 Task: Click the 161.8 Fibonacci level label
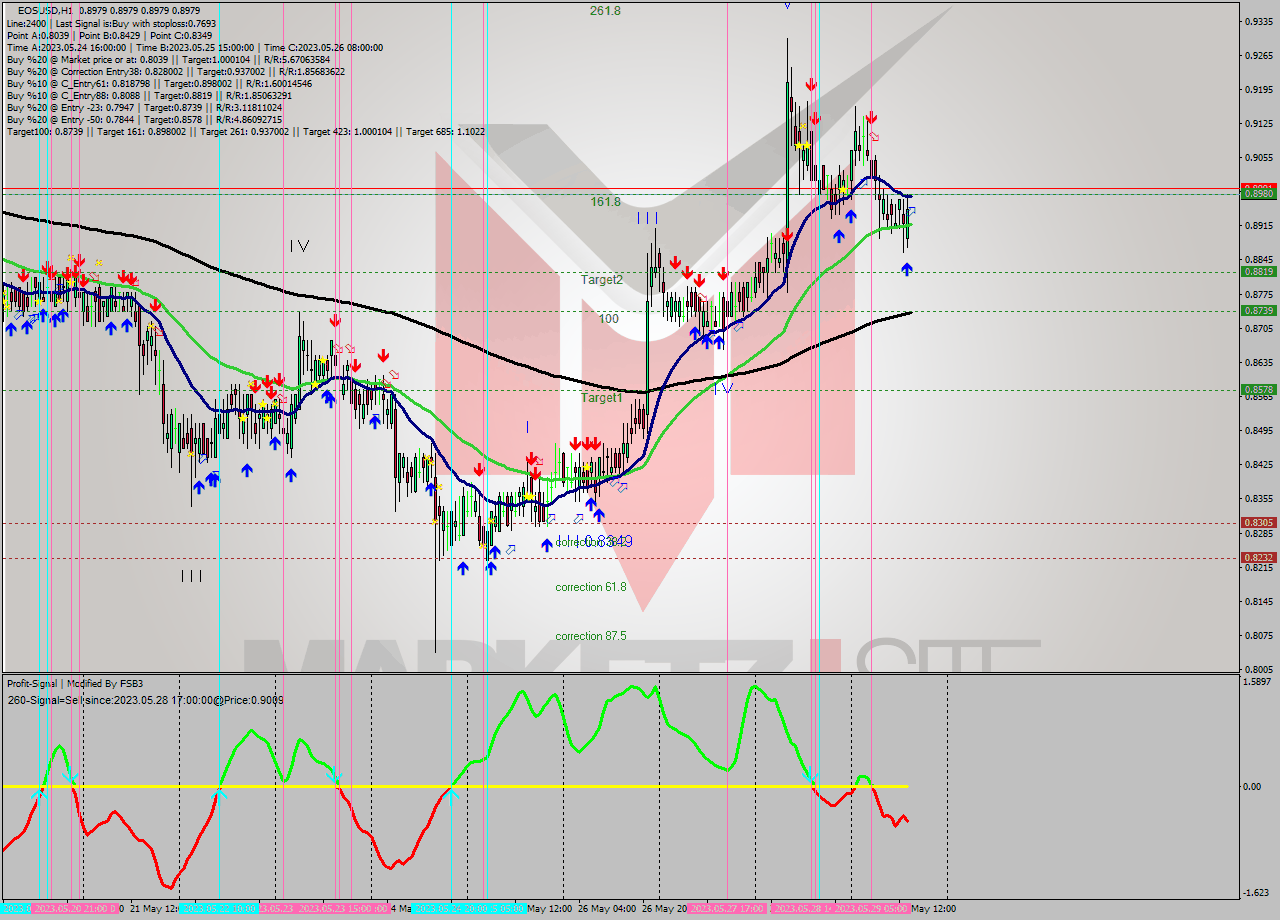coord(605,201)
